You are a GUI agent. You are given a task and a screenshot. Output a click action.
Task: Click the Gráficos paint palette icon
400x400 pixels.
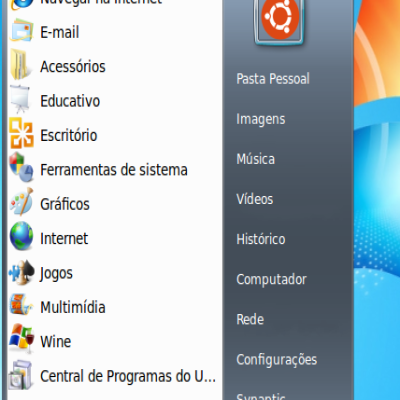22,202
